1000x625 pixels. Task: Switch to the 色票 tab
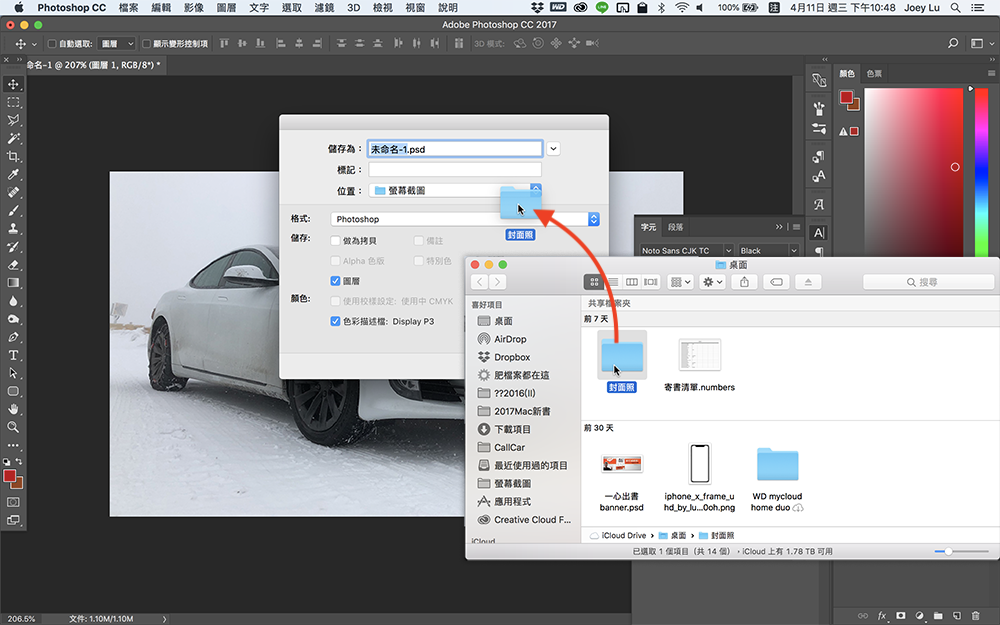[874, 73]
